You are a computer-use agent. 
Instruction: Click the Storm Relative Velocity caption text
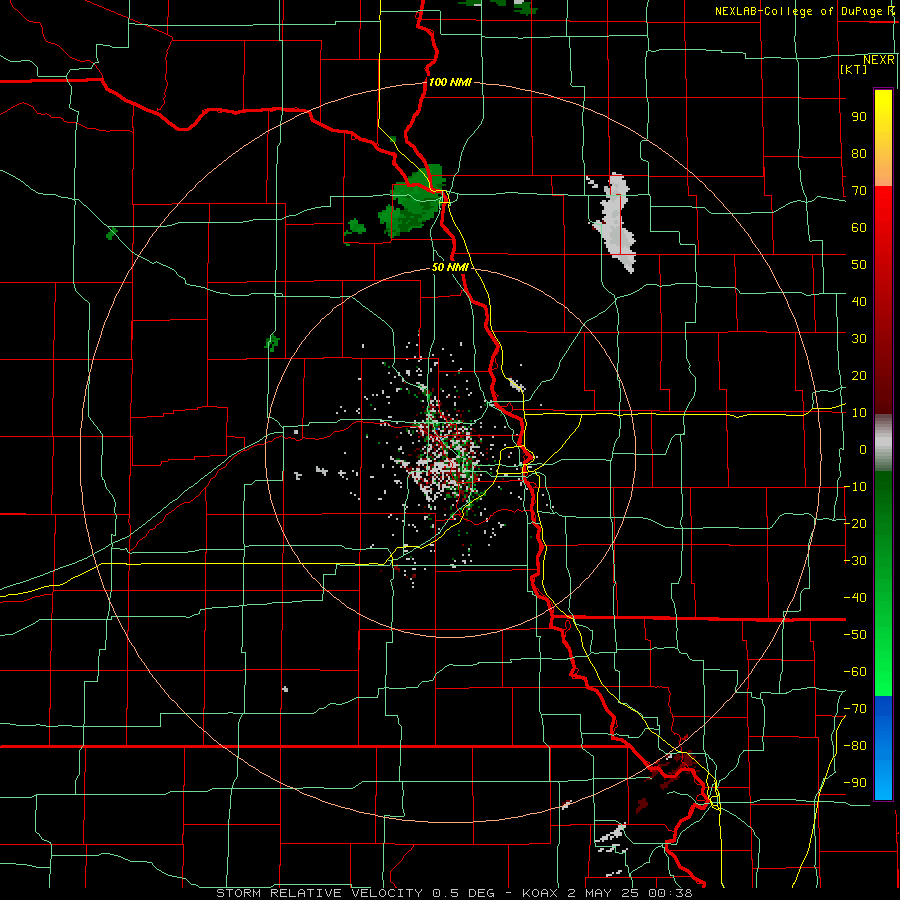pyautogui.click(x=453, y=893)
